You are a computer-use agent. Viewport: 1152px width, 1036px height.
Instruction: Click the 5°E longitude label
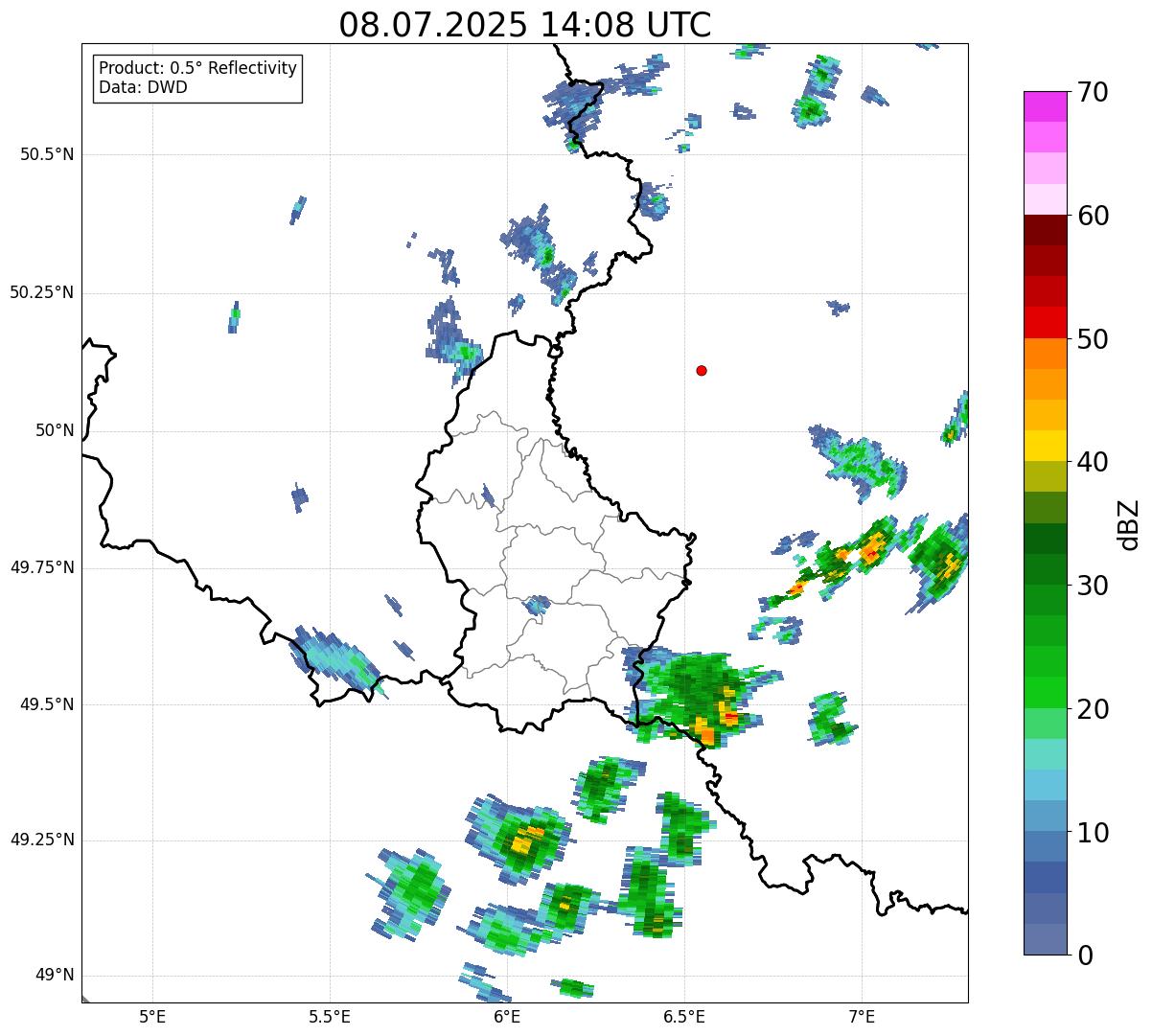[x=153, y=1017]
